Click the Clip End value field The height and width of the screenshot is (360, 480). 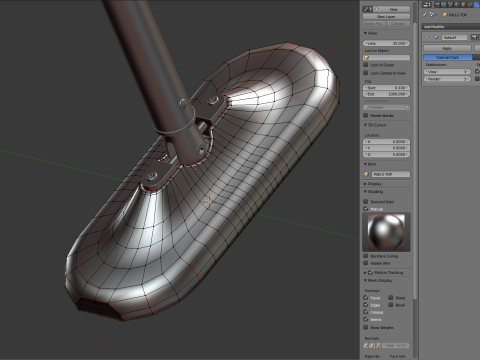(386, 94)
